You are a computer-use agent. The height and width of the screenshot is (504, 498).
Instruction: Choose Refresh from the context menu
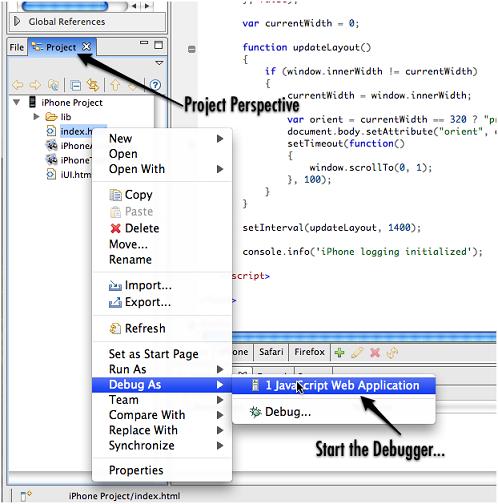click(x=162, y=328)
